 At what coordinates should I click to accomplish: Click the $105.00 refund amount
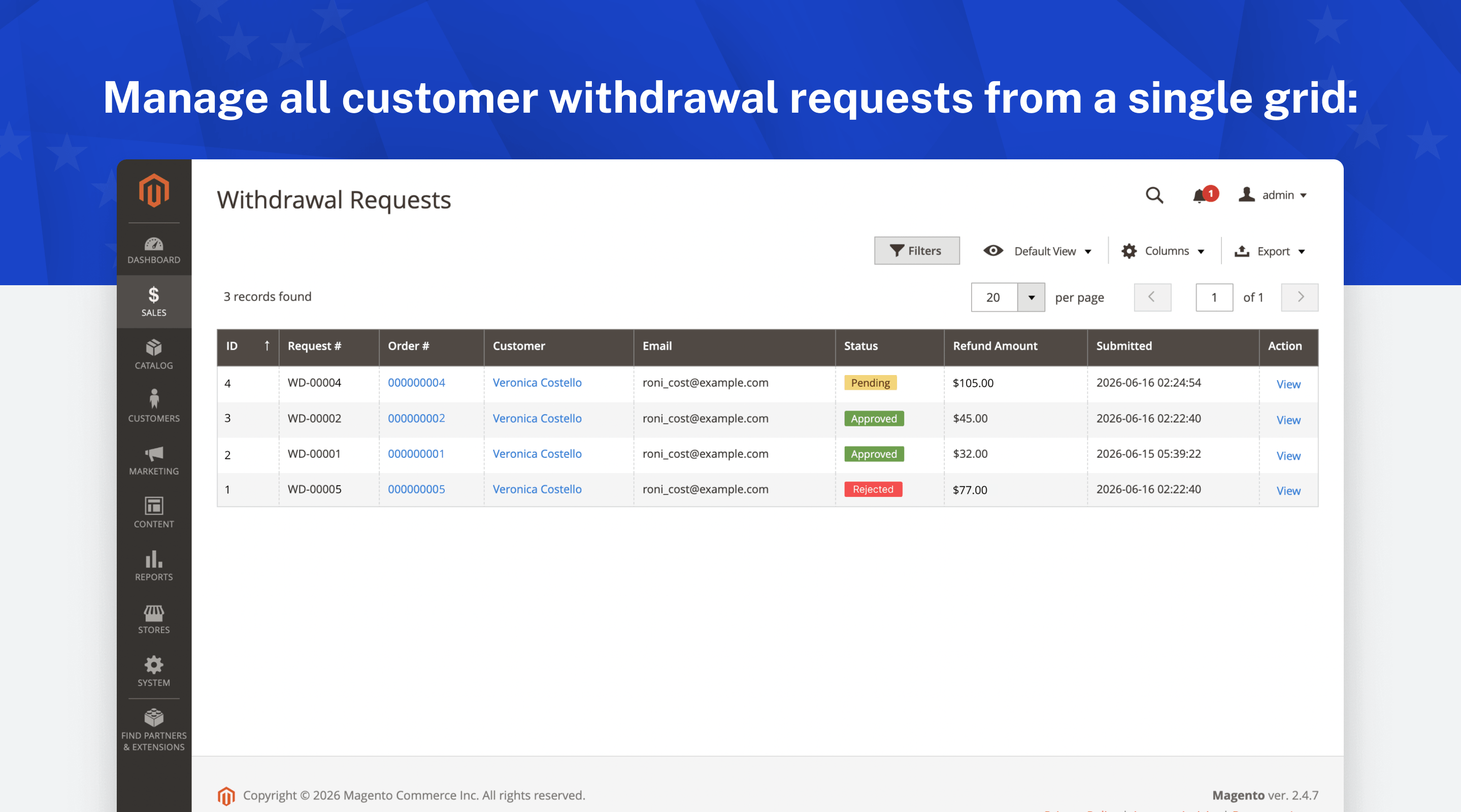tap(973, 383)
